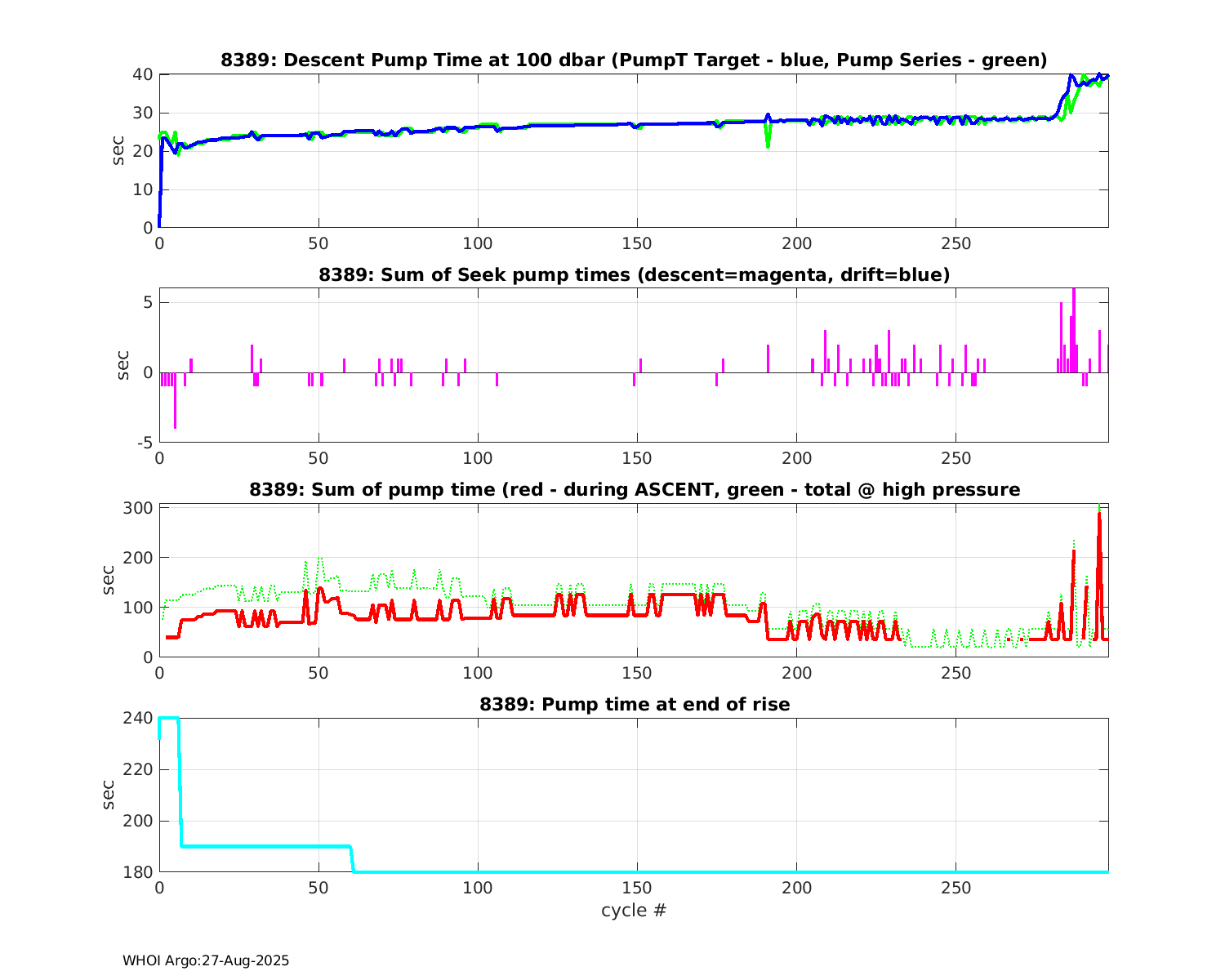
Task: Click the Pump time at end of rise title
Action: coord(634,704)
